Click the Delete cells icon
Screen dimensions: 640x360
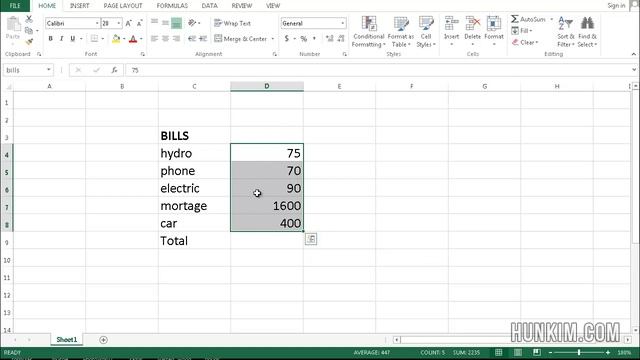point(473,23)
